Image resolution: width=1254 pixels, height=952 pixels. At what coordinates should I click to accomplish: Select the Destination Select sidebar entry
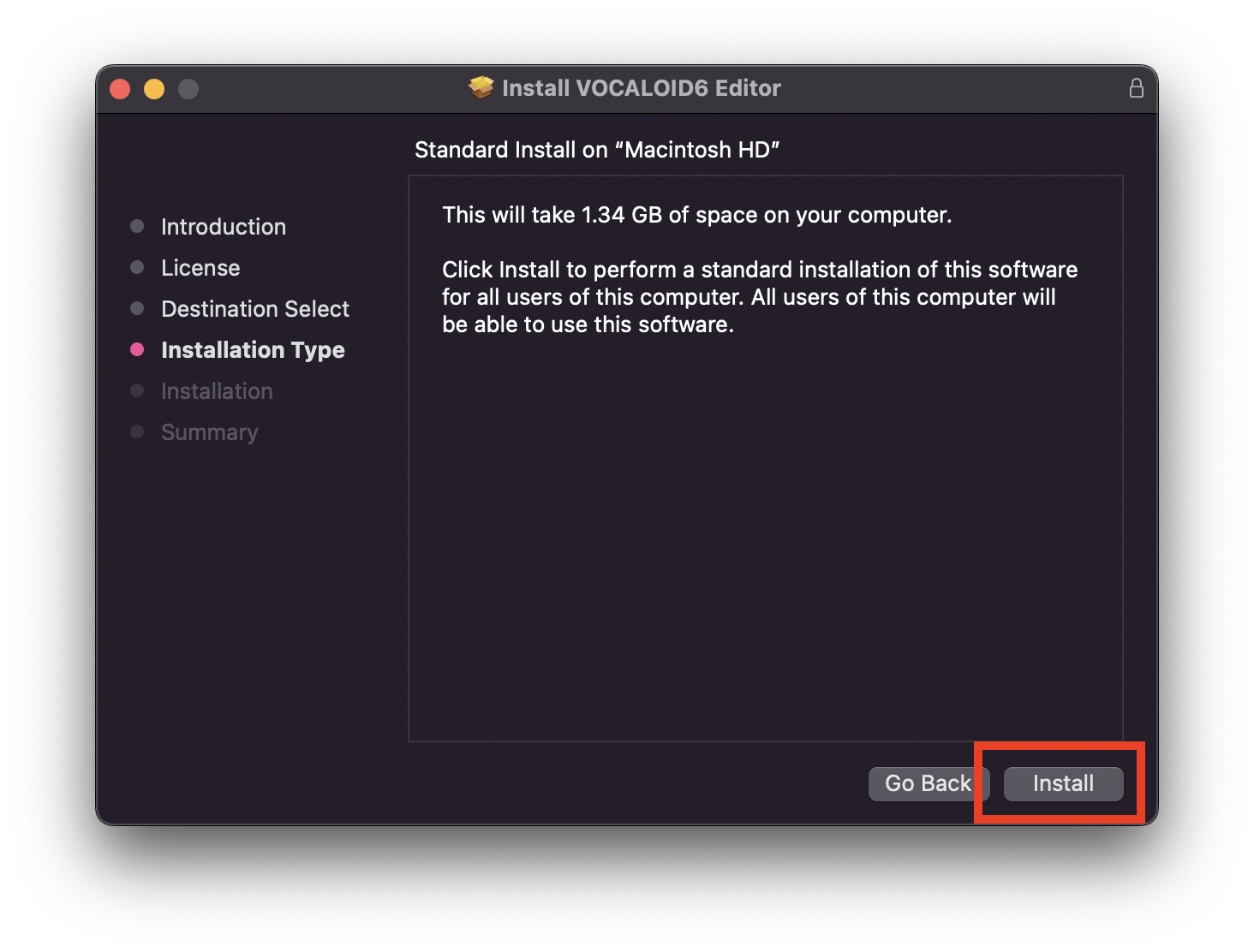tap(254, 308)
